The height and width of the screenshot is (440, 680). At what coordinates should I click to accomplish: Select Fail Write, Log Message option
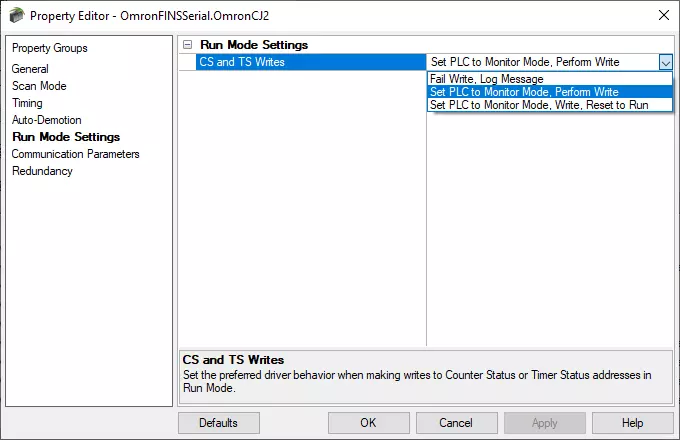tap(549, 79)
